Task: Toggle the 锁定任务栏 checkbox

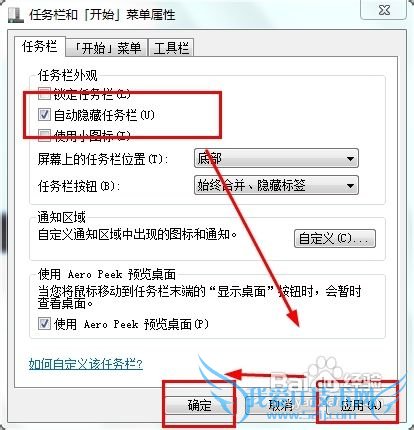Action: (x=44, y=94)
